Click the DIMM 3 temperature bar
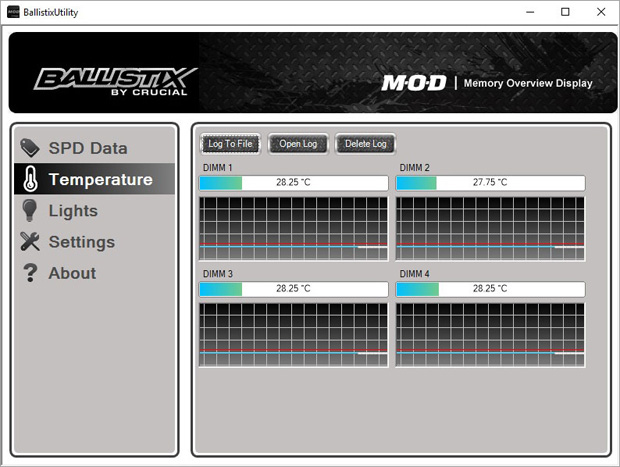The height and width of the screenshot is (467, 620). [293, 289]
